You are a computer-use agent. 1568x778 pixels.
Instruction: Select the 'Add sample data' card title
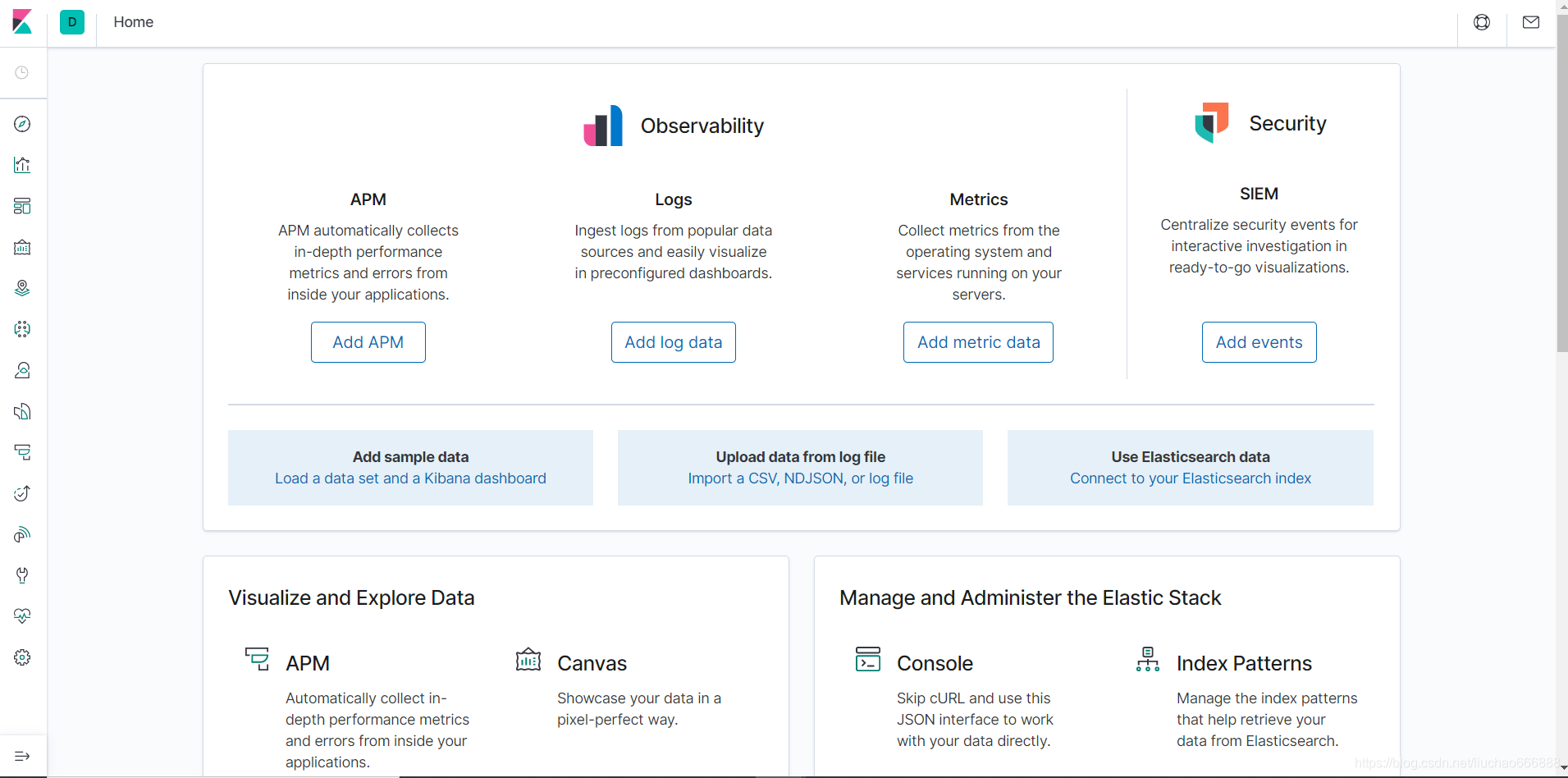pos(410,457)
